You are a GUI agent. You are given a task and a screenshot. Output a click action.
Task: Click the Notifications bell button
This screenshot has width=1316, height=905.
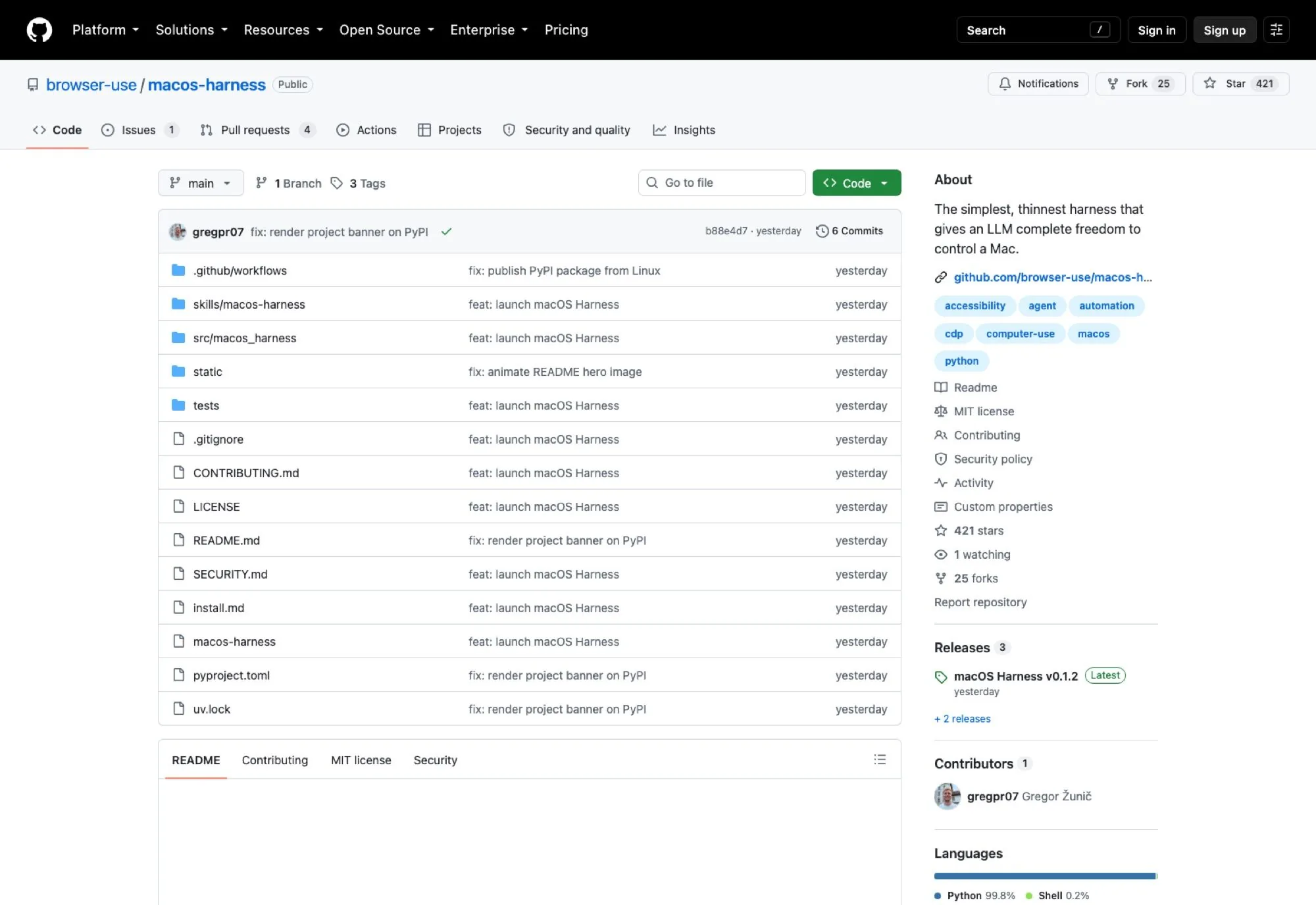tap(1038, 84)
